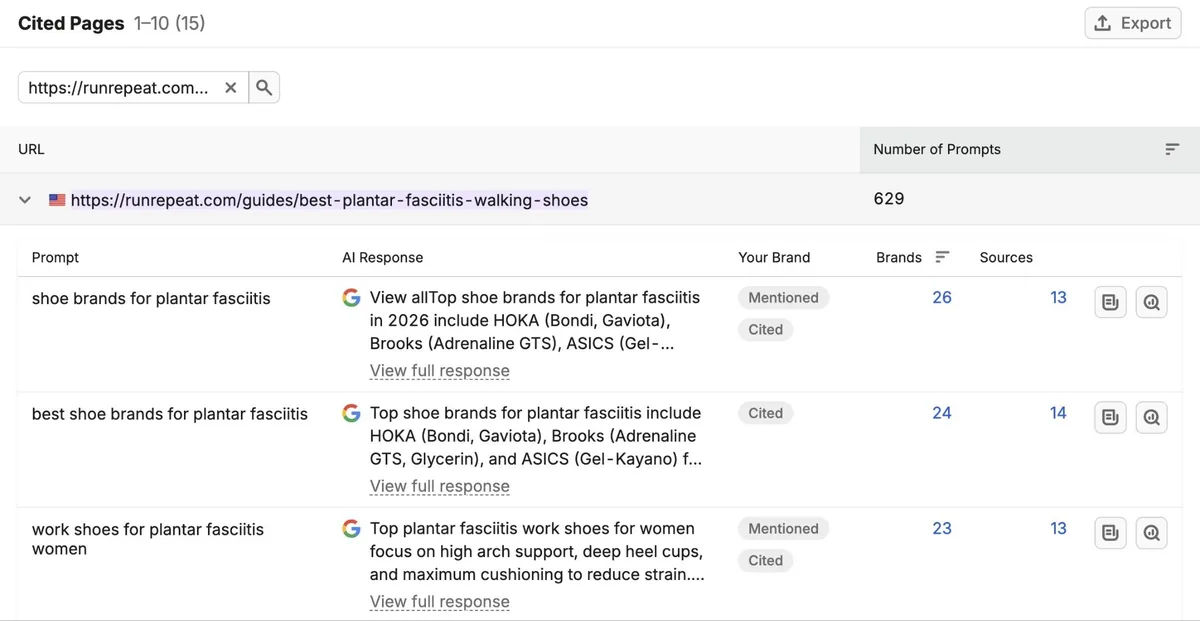Open the best-plantar-fasciitis-walking-shoes URL
This screenshot has width=1200, height=621.
[329, 200]
